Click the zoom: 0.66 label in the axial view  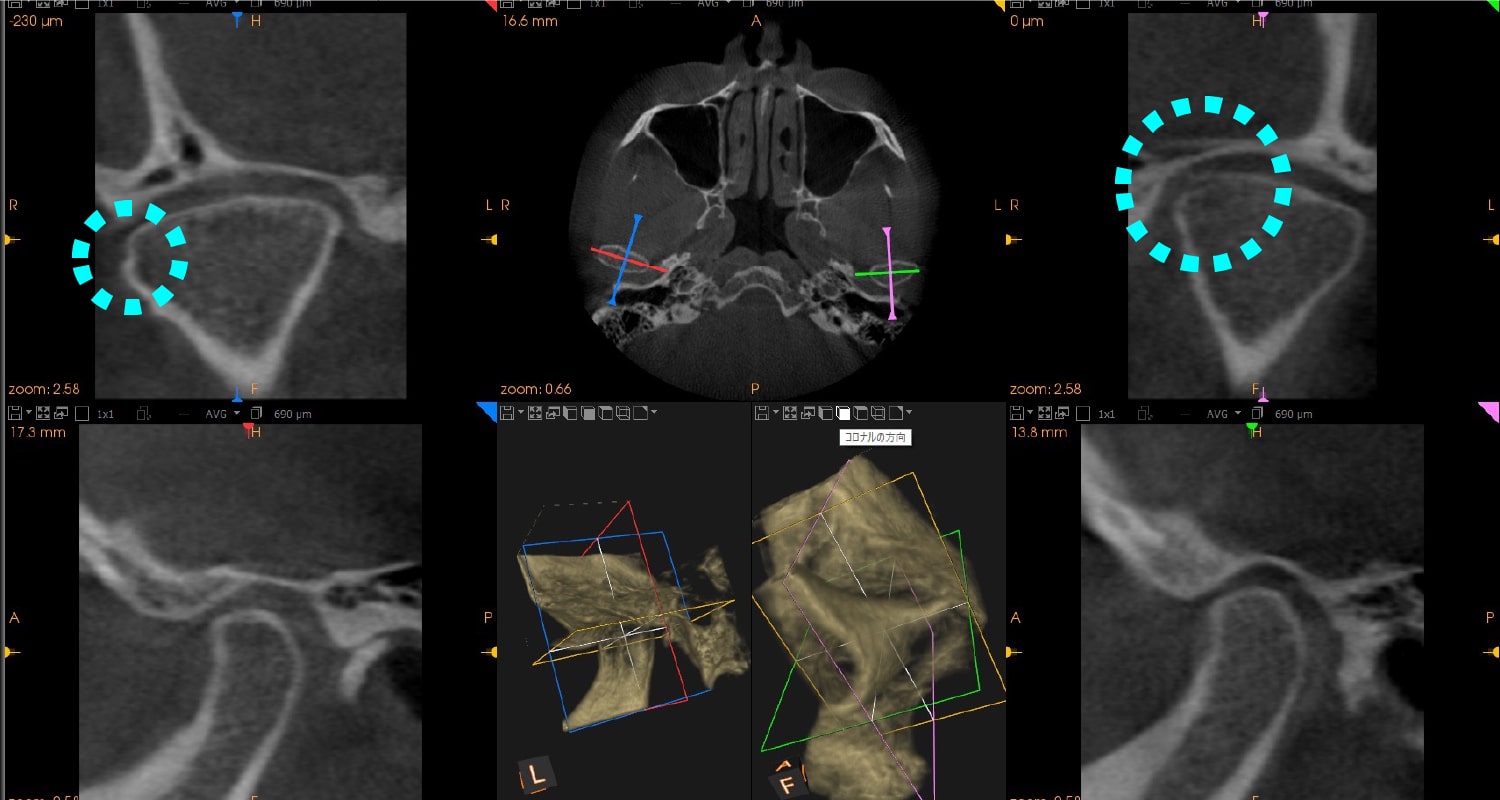click(x=536, y=389)
